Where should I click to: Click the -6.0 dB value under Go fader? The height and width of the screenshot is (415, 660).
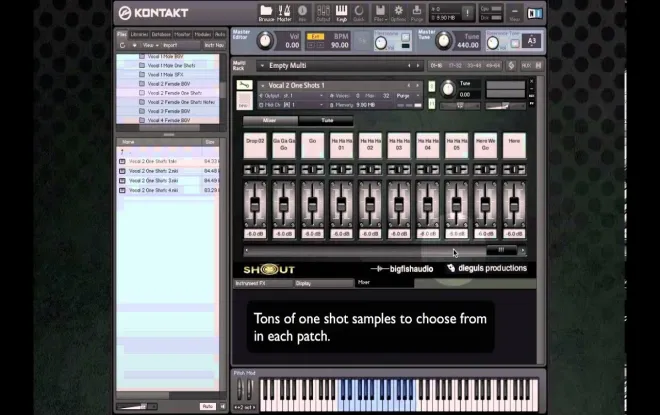point(312,234)
